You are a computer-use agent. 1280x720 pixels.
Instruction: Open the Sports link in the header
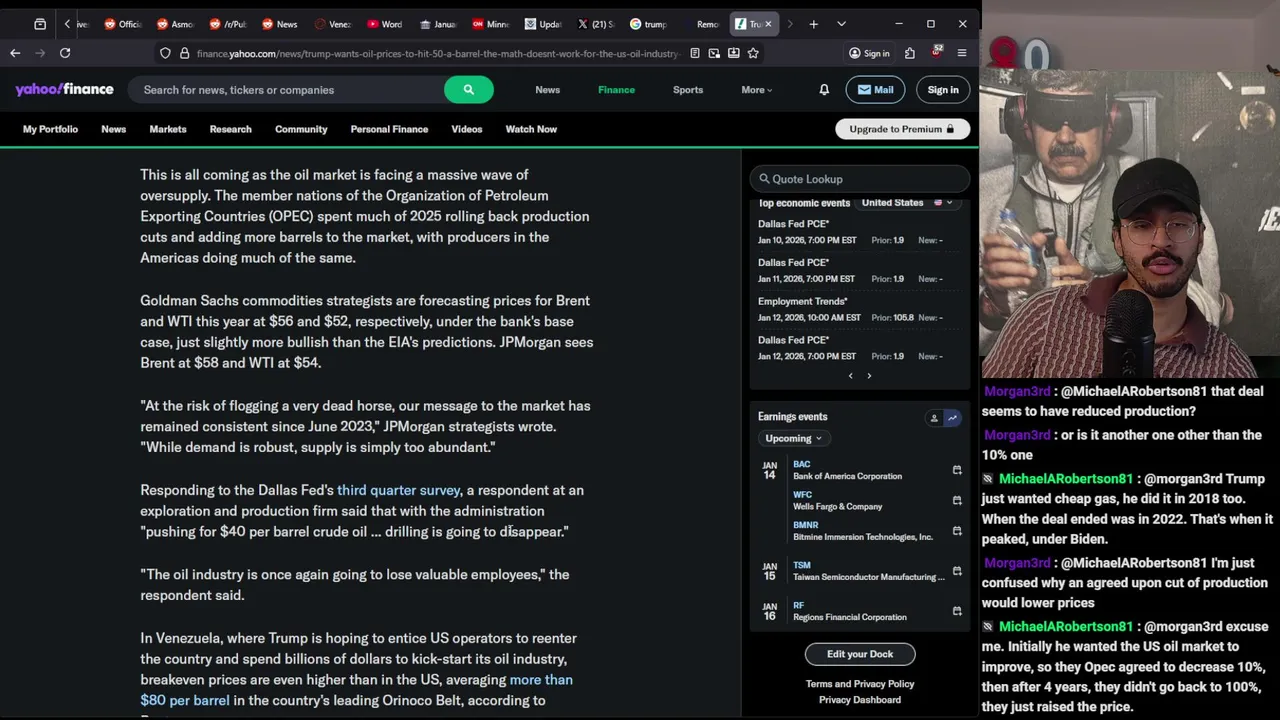[688, 90]
